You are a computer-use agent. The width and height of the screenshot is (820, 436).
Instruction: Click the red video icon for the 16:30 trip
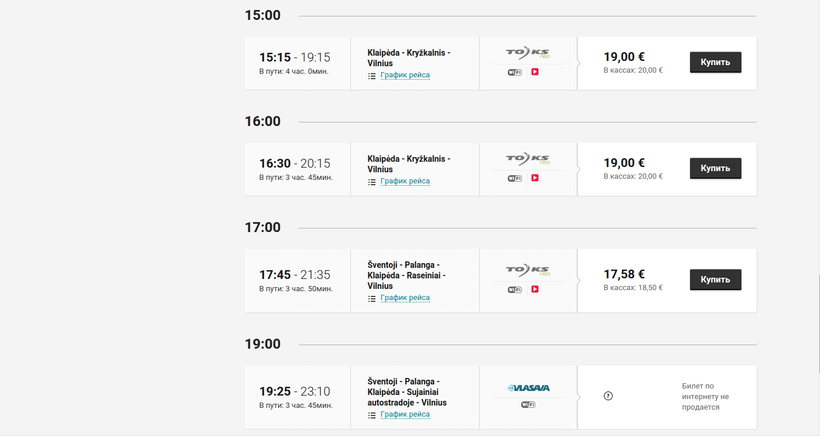tap(535, 178)
